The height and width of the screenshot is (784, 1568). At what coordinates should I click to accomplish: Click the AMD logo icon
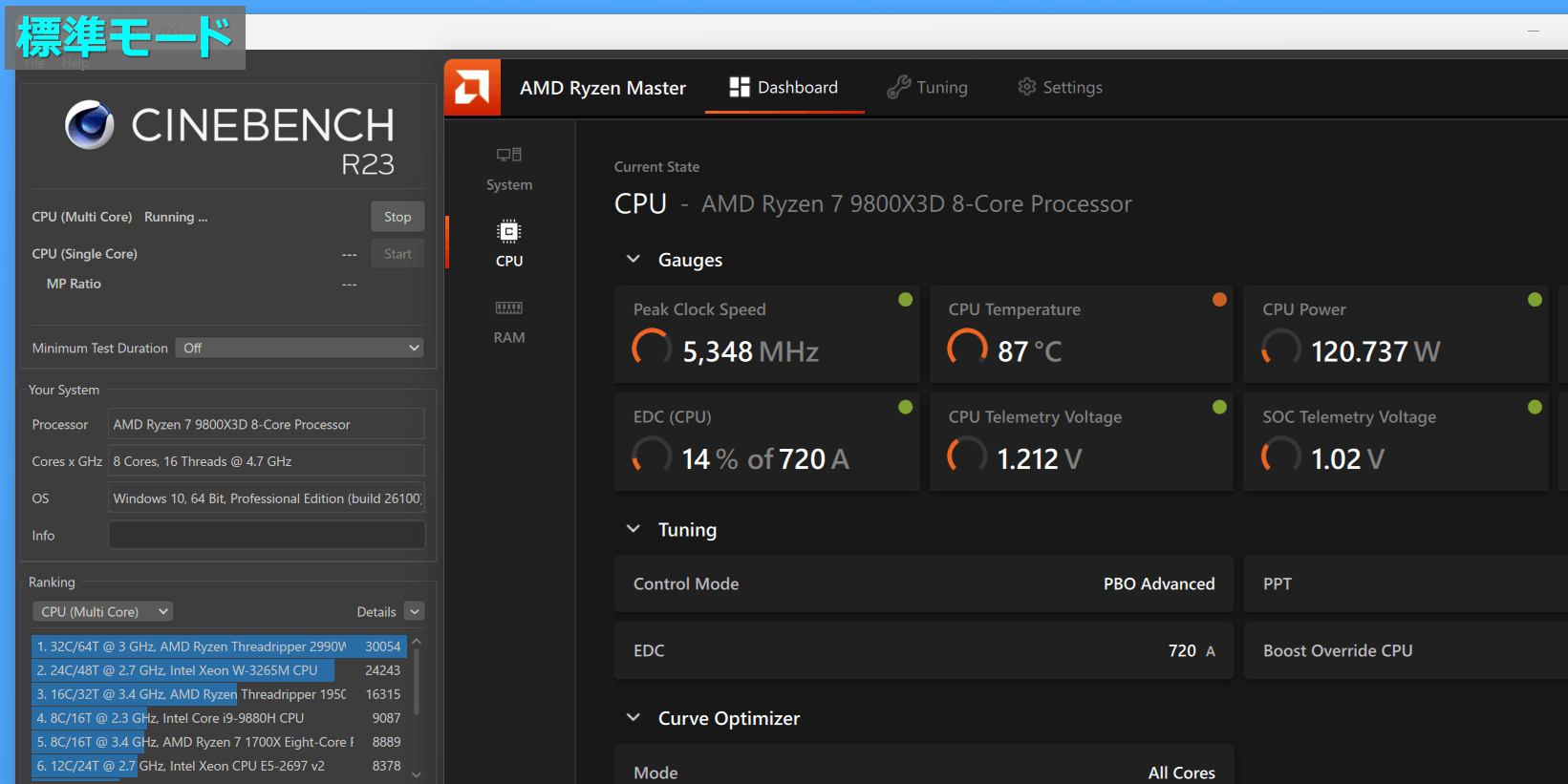click(472, 88)
